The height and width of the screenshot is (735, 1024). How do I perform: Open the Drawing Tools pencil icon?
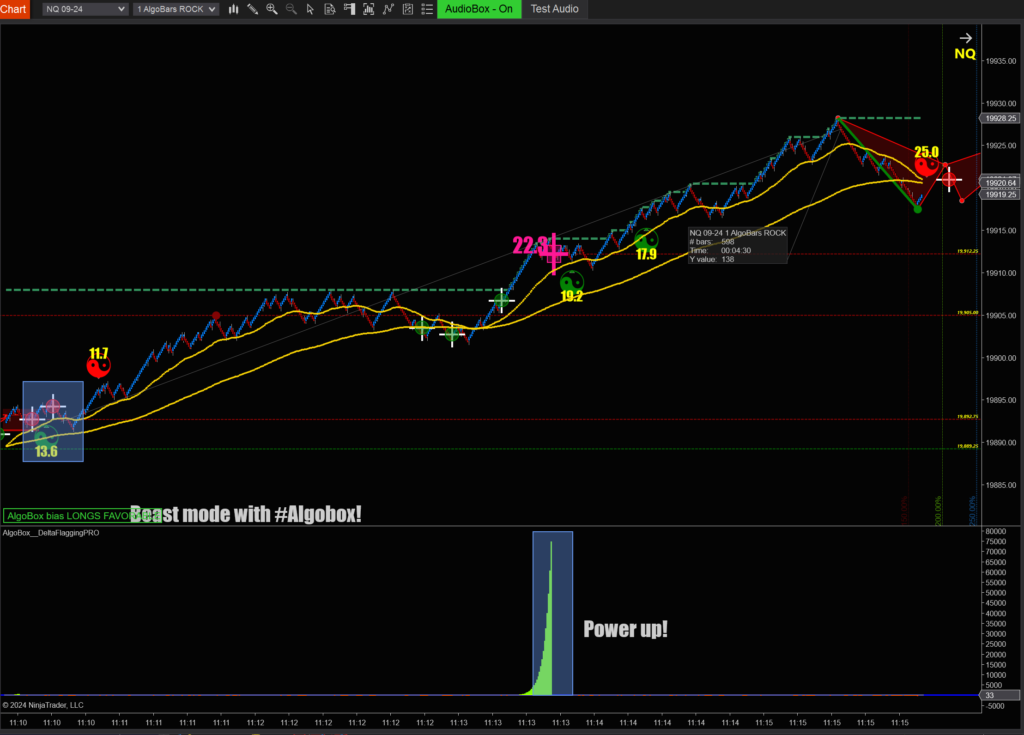click(252, 9)
